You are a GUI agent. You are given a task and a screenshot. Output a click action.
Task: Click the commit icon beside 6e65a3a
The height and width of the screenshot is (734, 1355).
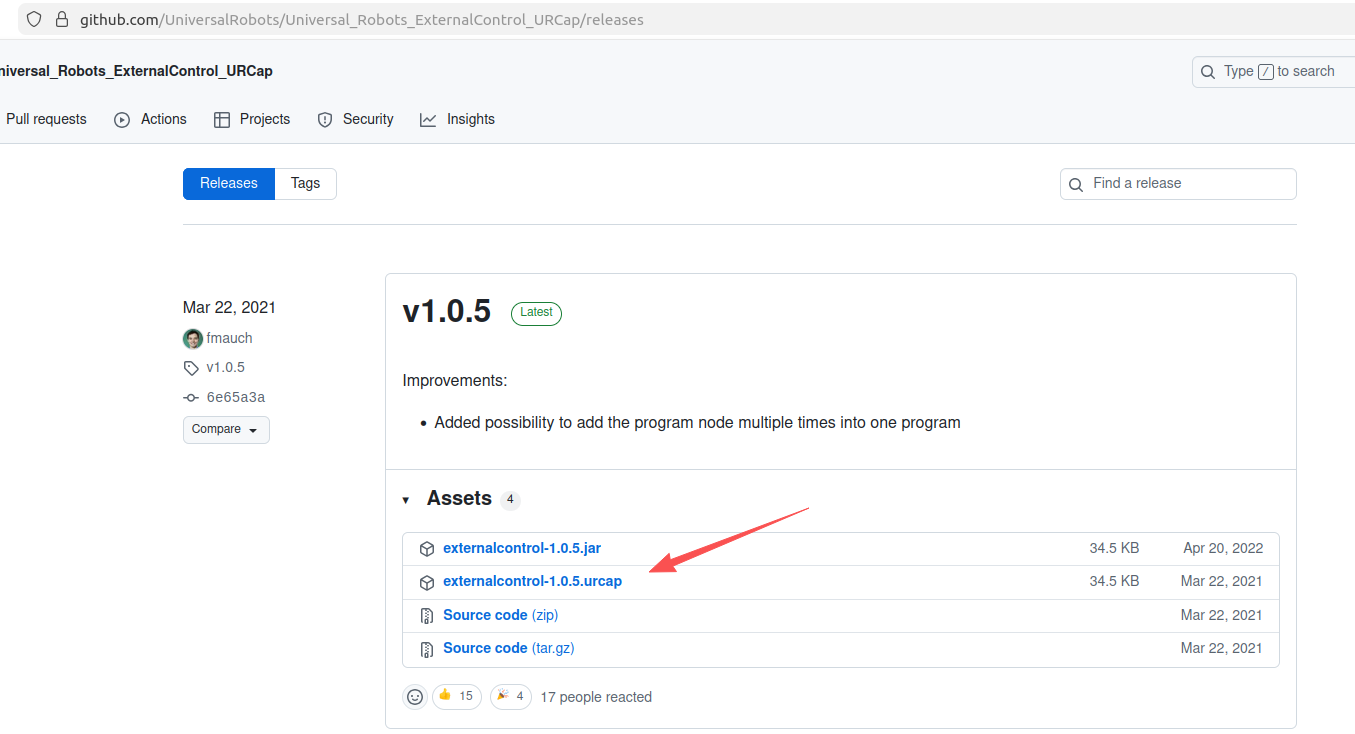click(x=192, y=398)
